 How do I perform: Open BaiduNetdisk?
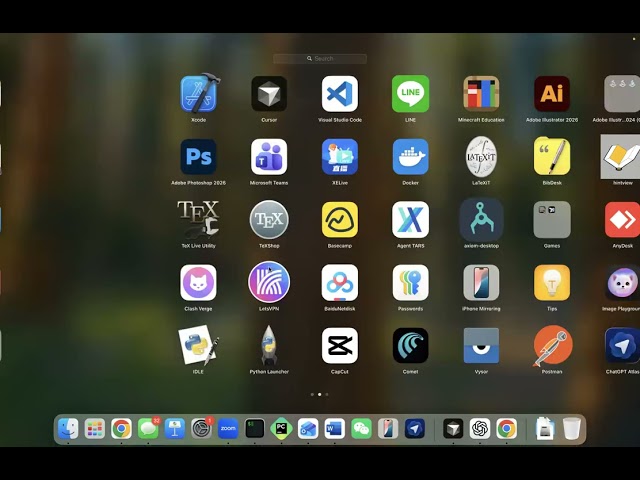click(x=340, y=282)
